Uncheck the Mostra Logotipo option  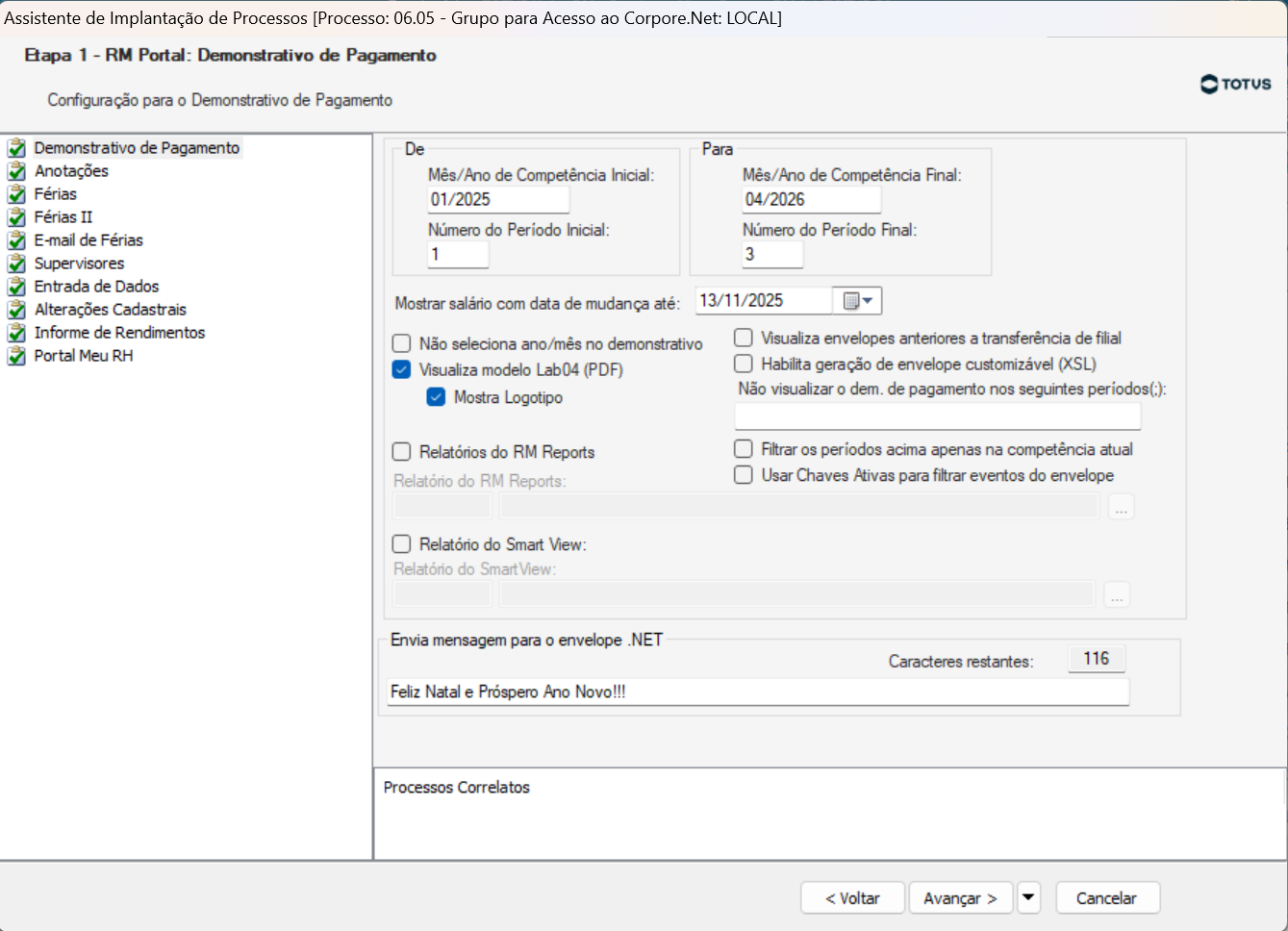tap(437, 397)
